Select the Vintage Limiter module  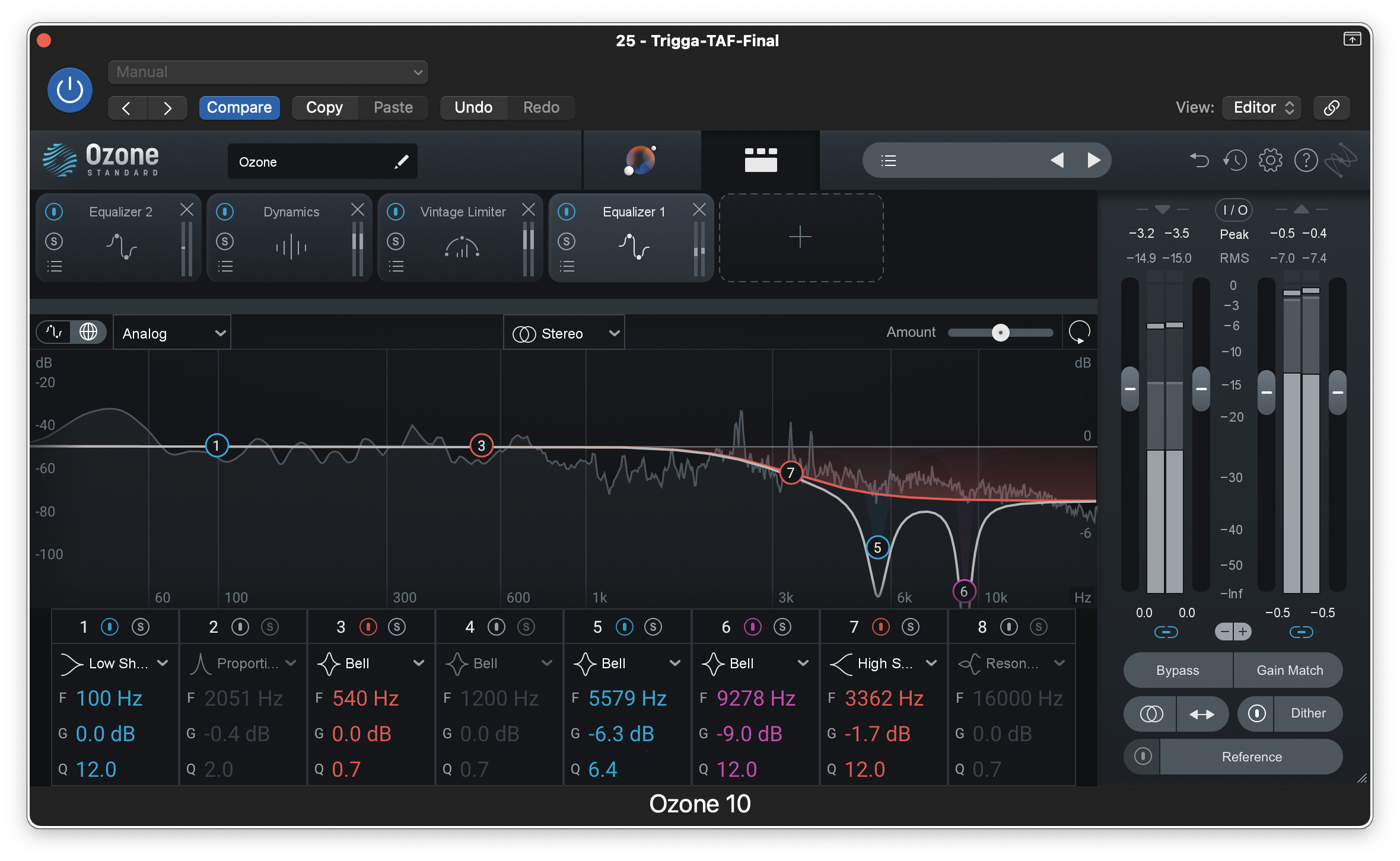[x=461, y=238]
